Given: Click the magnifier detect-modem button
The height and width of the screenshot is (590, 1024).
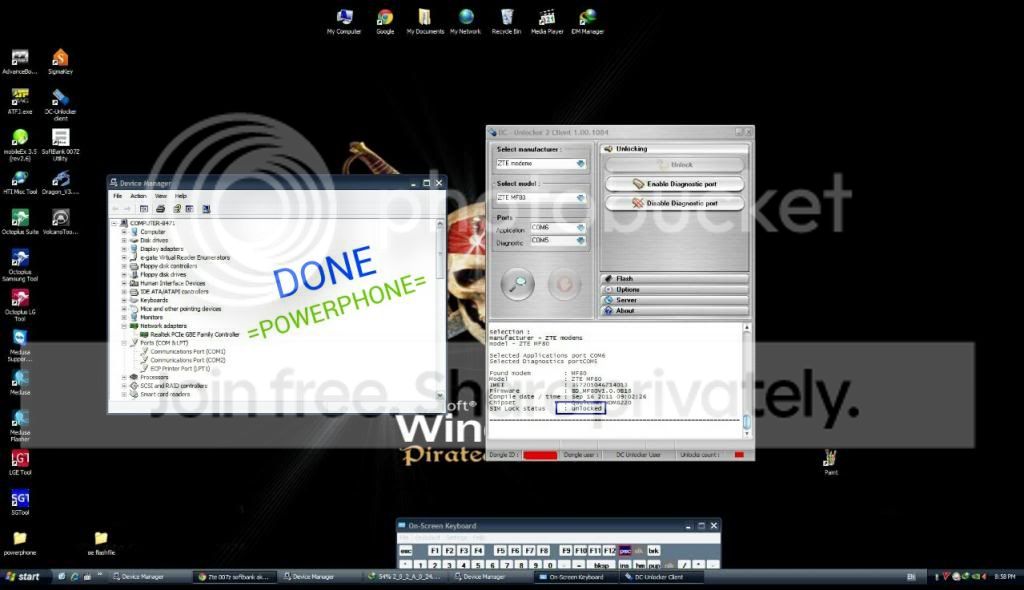Looking at the screenshot, I should (517, 285).
